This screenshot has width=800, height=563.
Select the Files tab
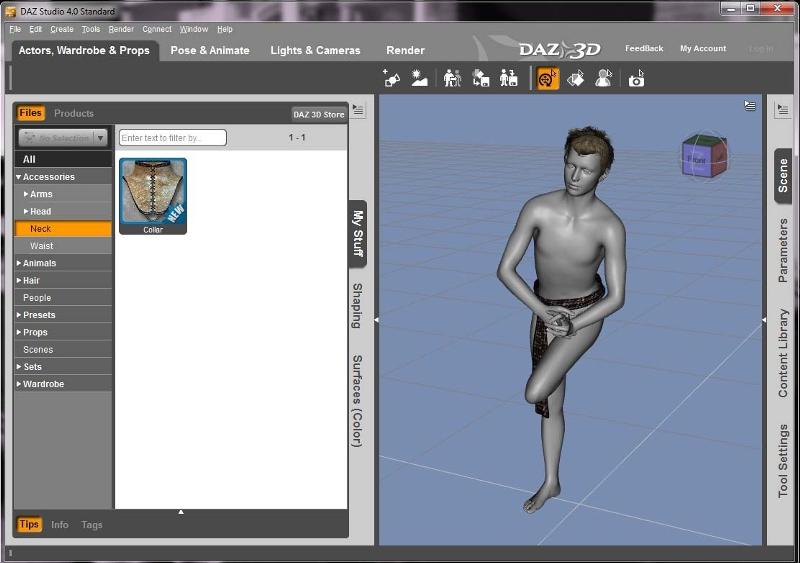31,113
